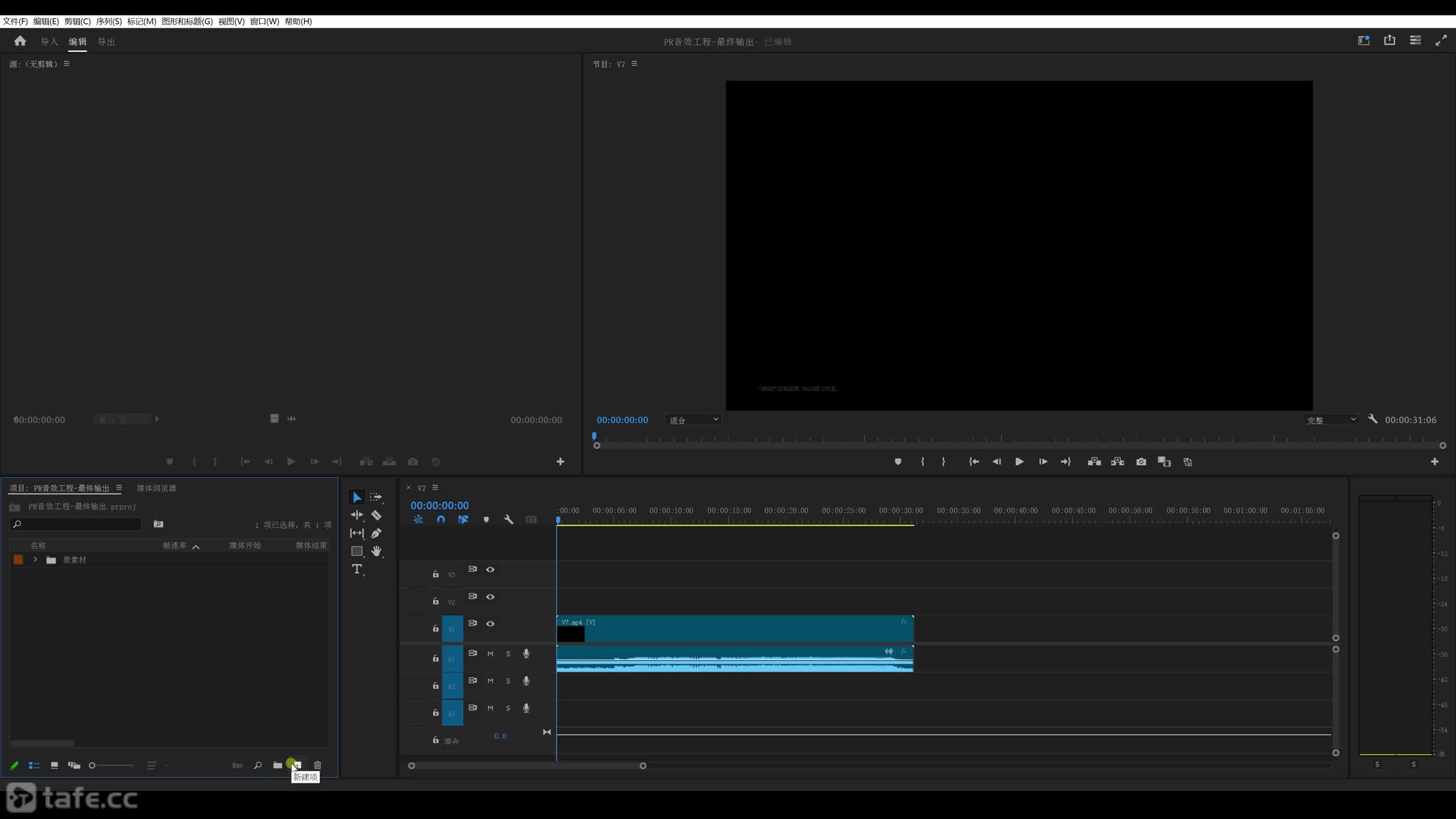
Task: Open V7 sequence panel menu
Action: coord(435,487)
